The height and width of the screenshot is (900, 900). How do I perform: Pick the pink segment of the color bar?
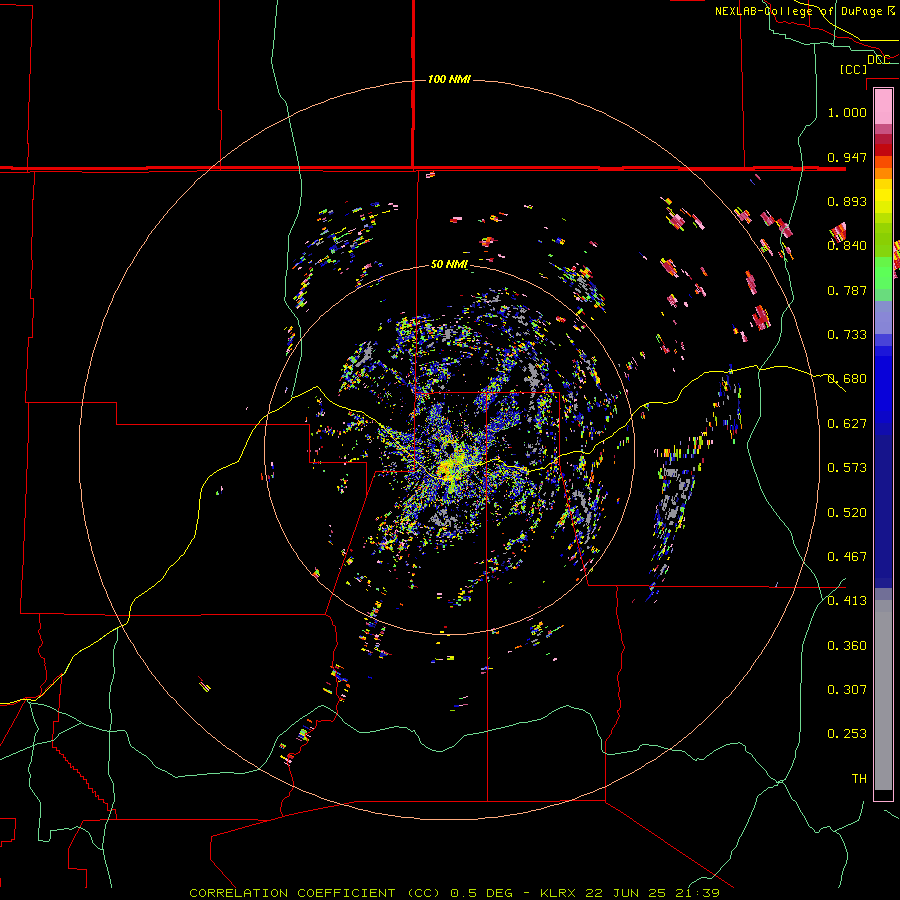pyautogui.click(x=883, y=106)
